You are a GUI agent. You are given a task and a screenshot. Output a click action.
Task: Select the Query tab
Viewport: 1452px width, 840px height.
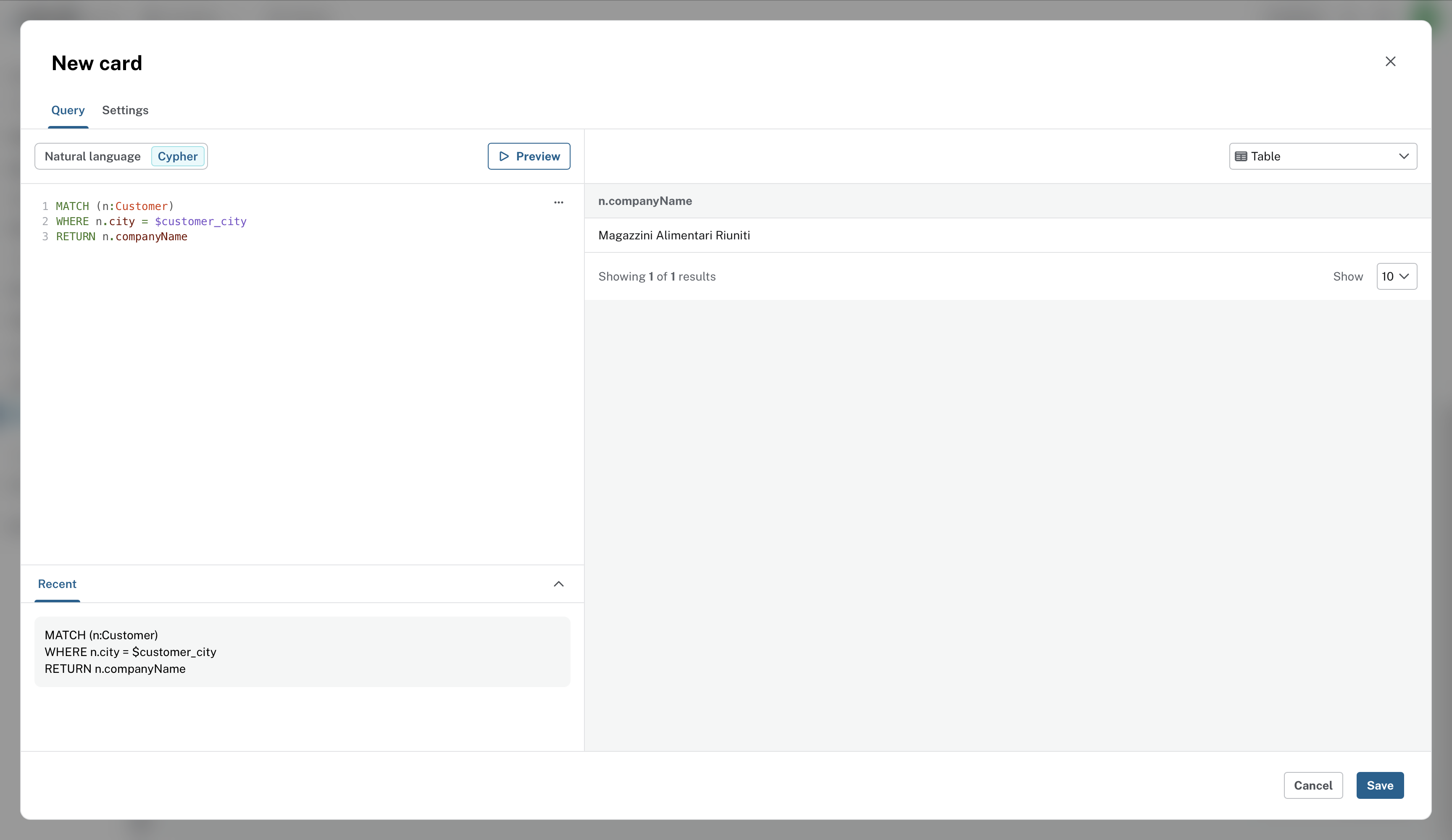click(x=68, y=110)
